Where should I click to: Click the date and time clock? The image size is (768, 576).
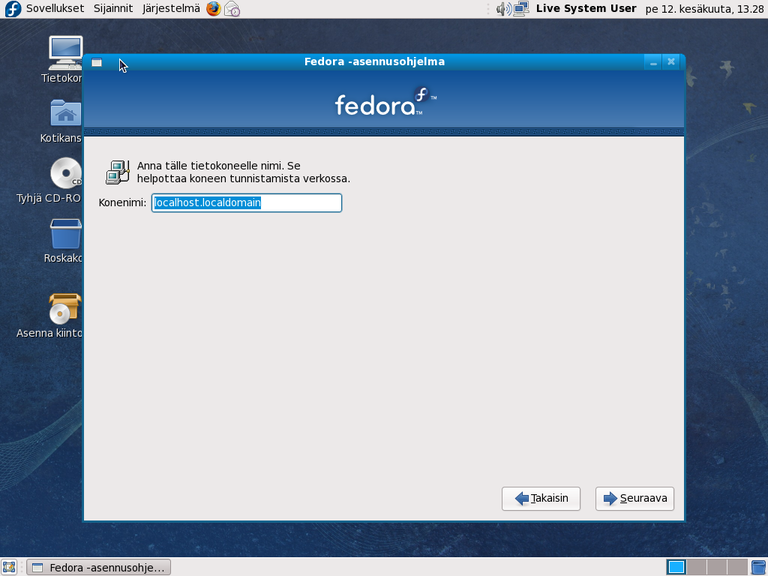point(703,9)
